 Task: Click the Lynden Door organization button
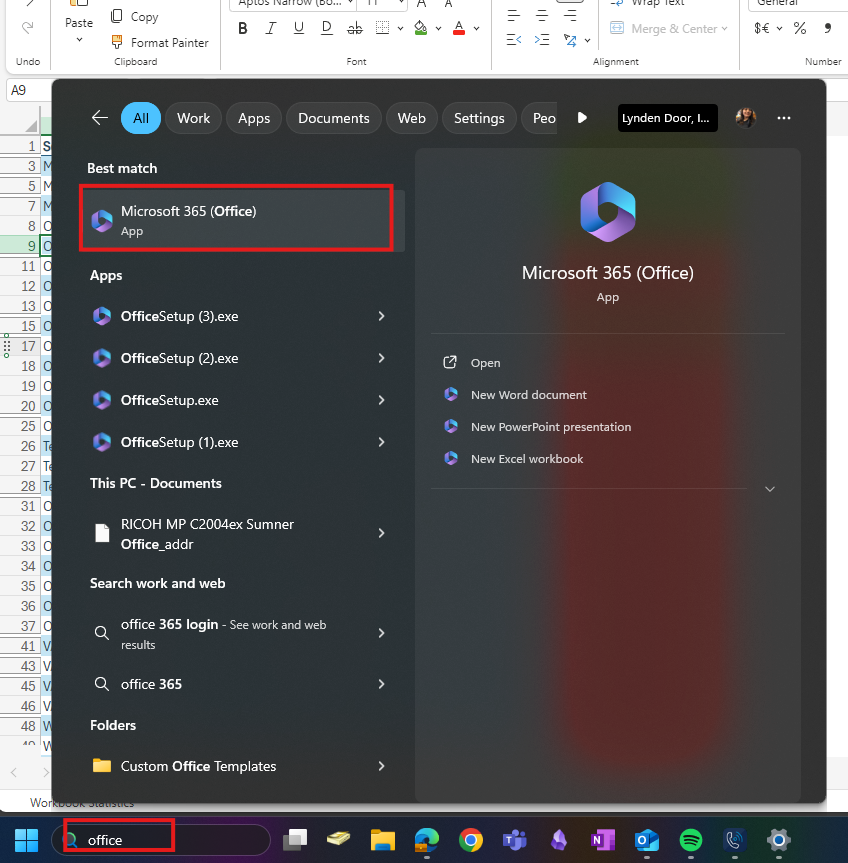tap(668, 118)
